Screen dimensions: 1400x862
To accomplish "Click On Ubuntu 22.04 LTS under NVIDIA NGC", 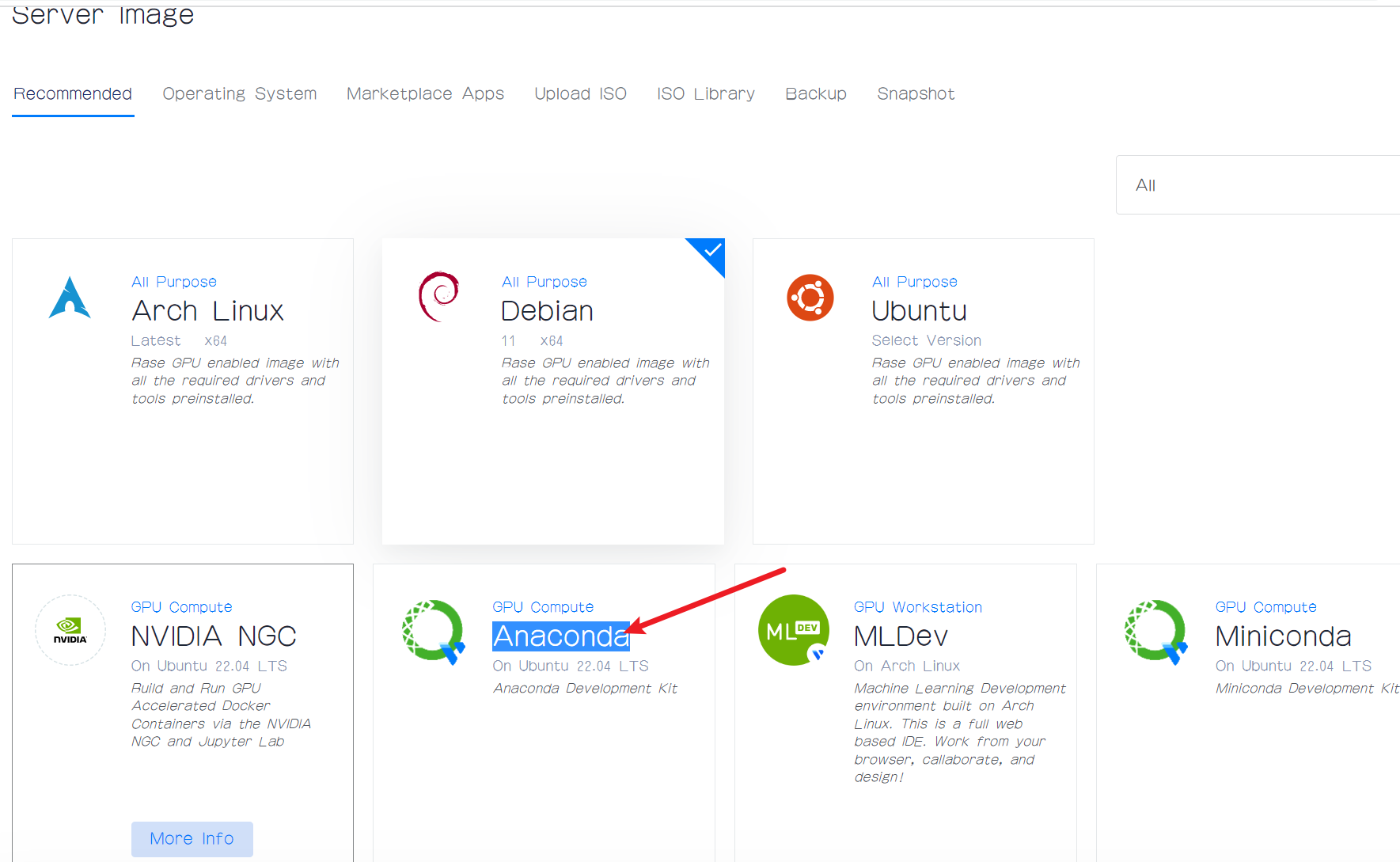I will click(x=209, y=666).
